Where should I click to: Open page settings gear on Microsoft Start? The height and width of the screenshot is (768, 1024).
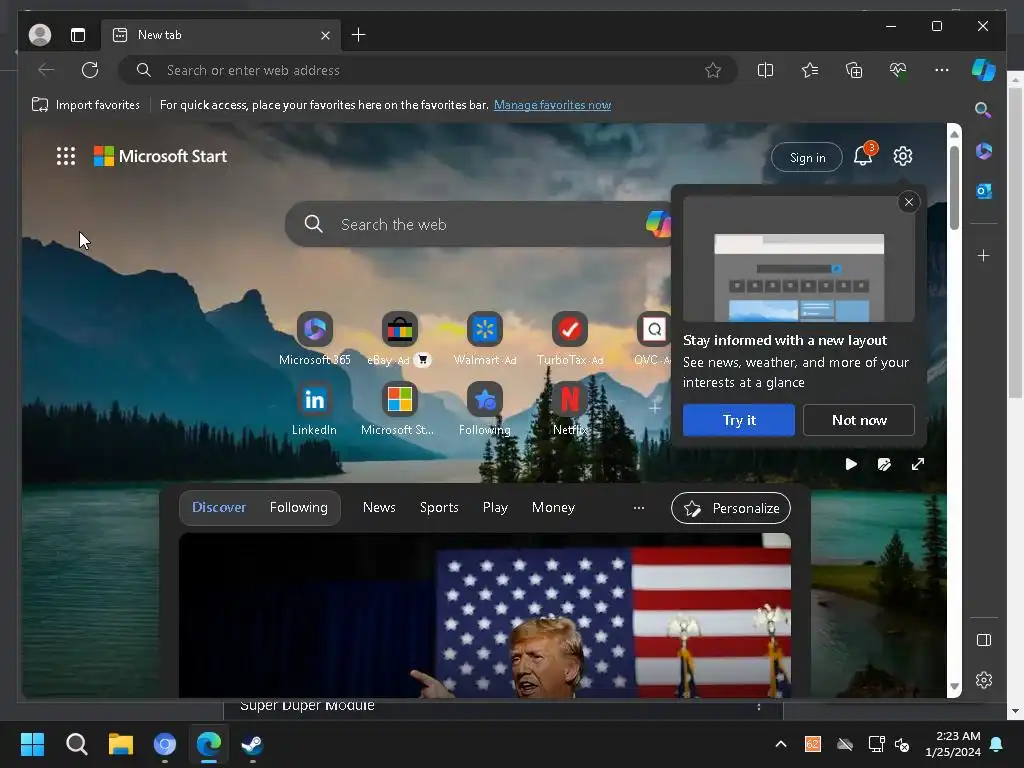point(903,156)
